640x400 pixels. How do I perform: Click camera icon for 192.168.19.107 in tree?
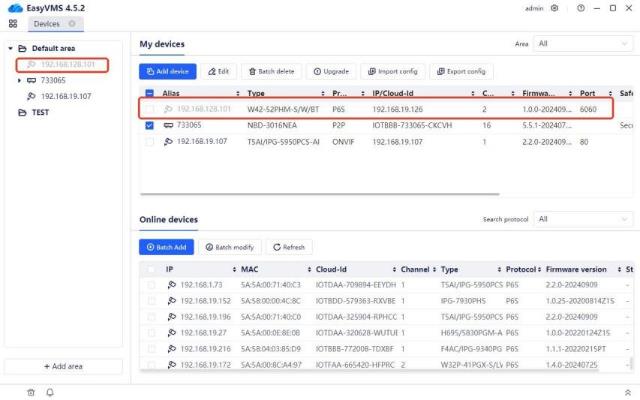(32, 96)
